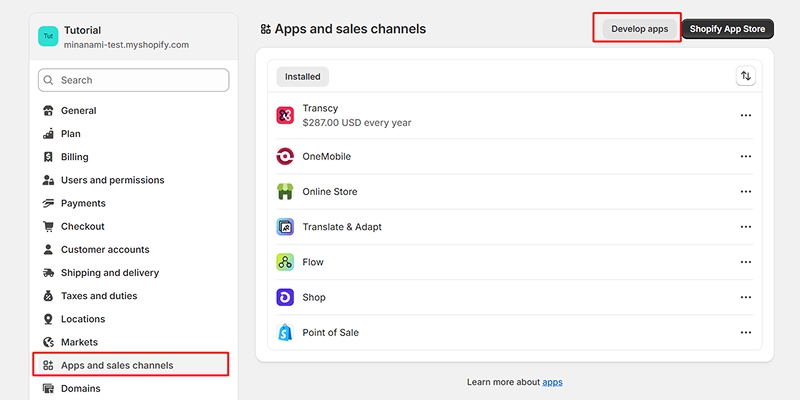The height and width of the screenshot is (400, 800).
Task: Click the Transcy app icon
Action: tap(285, 115)
